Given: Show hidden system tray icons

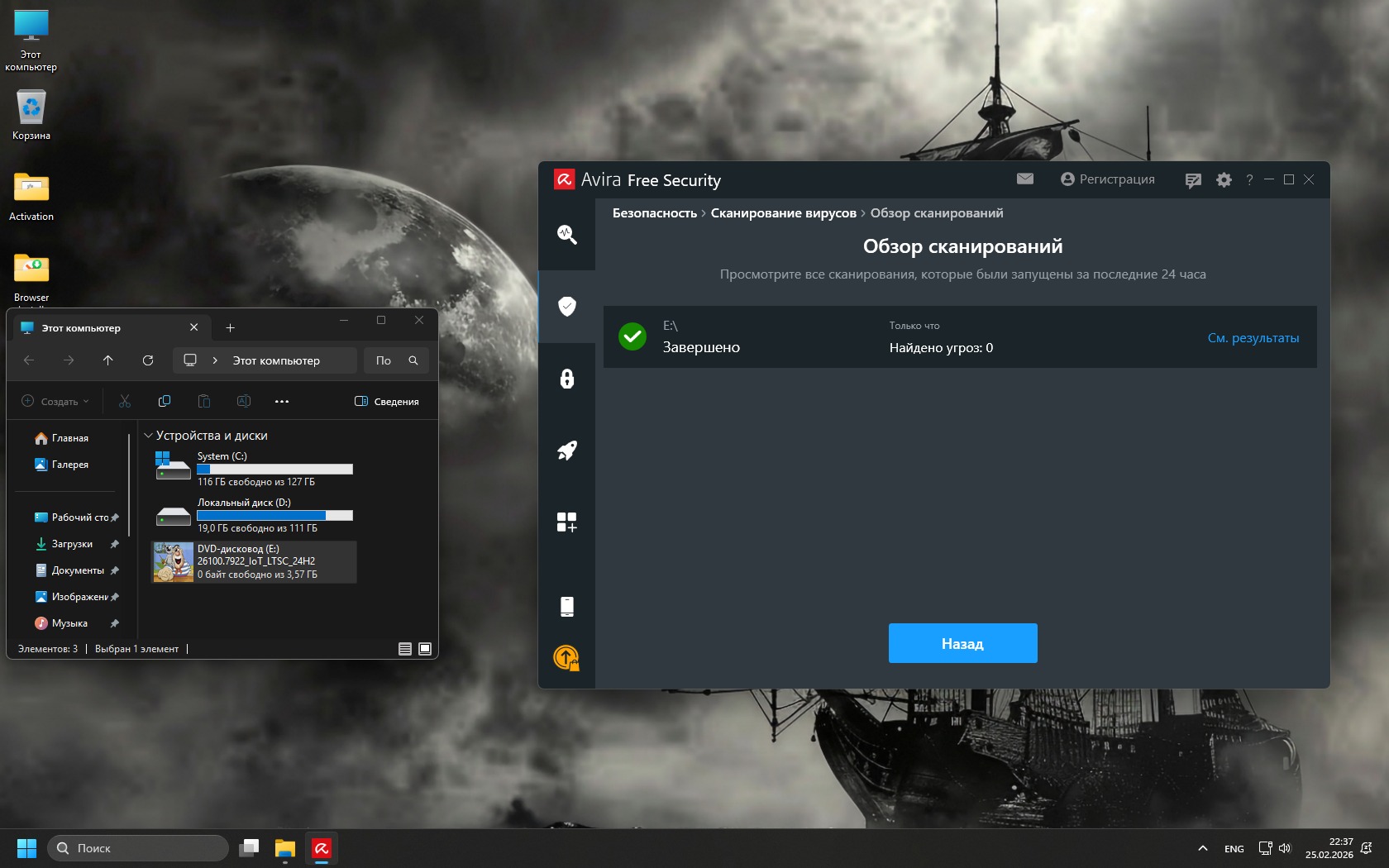Looking at the screenshot, I should (x=1202, y=848).
